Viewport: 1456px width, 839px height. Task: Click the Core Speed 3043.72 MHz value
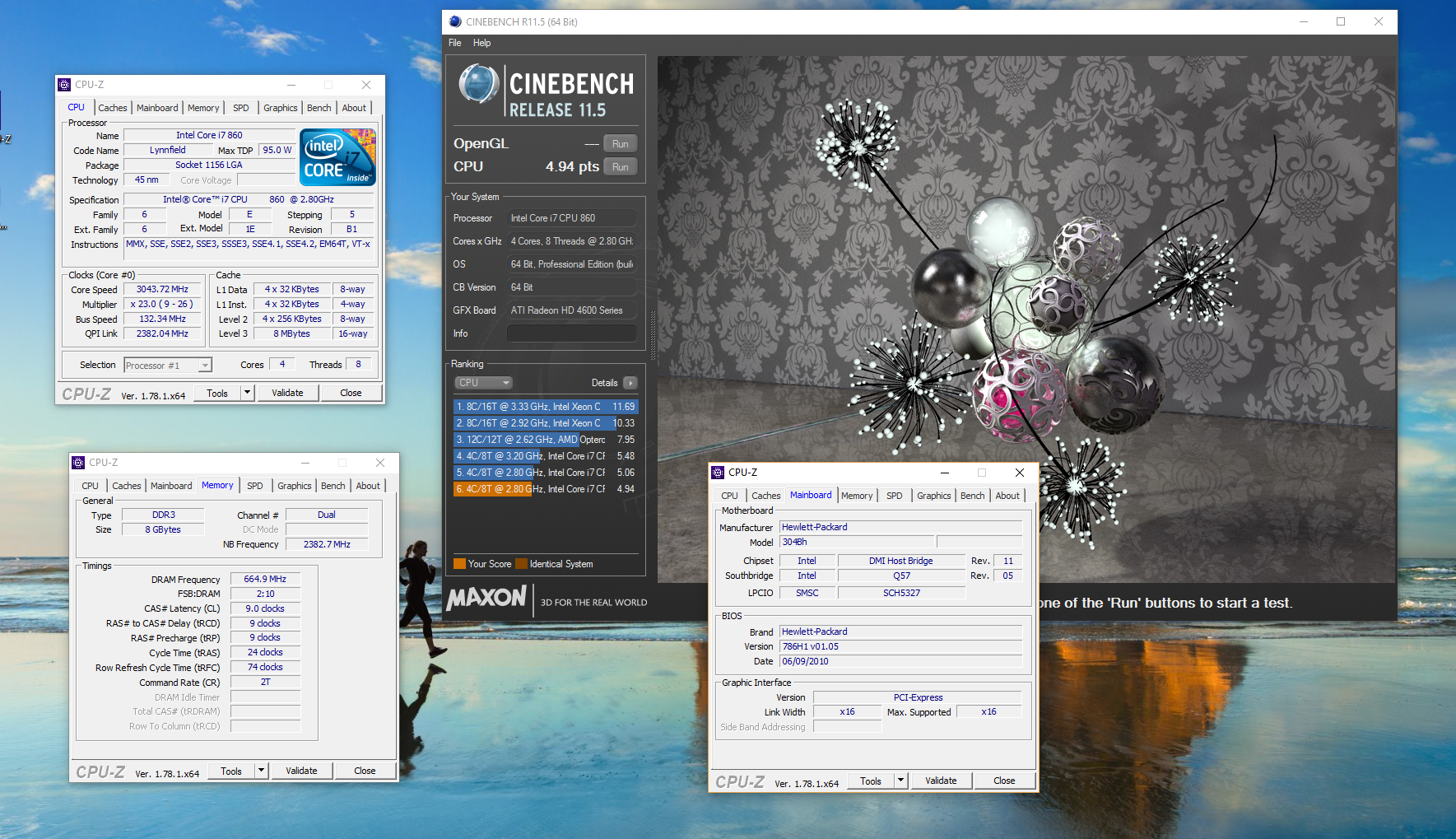pyautogui.click(x=162, y=289)
